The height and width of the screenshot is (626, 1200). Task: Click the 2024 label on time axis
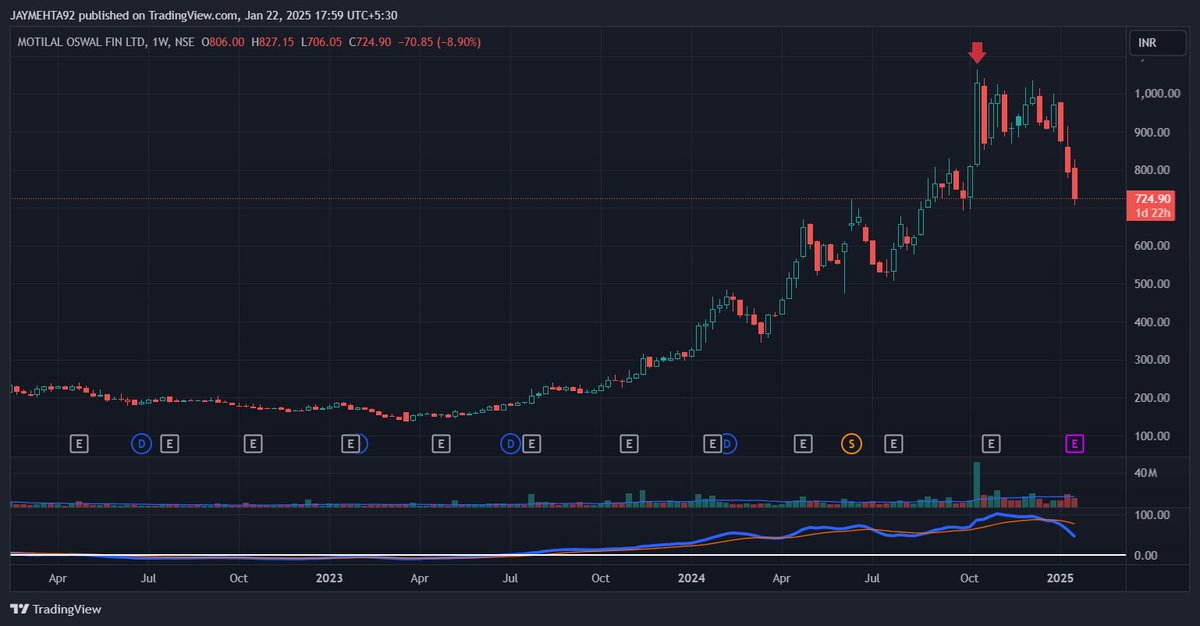tap(691, 578)
